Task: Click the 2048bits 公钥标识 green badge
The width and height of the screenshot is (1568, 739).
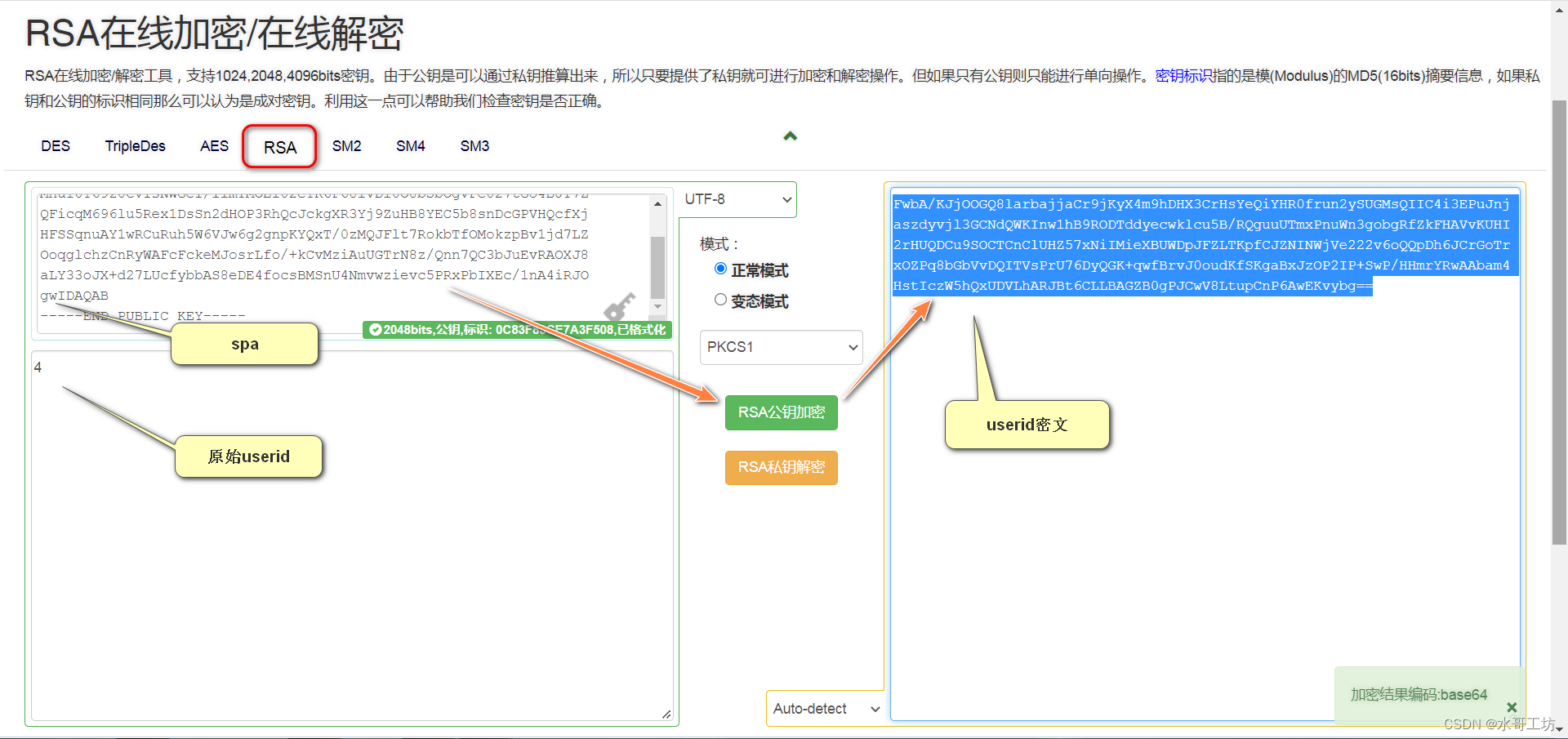Action: (x=516, y=330)
